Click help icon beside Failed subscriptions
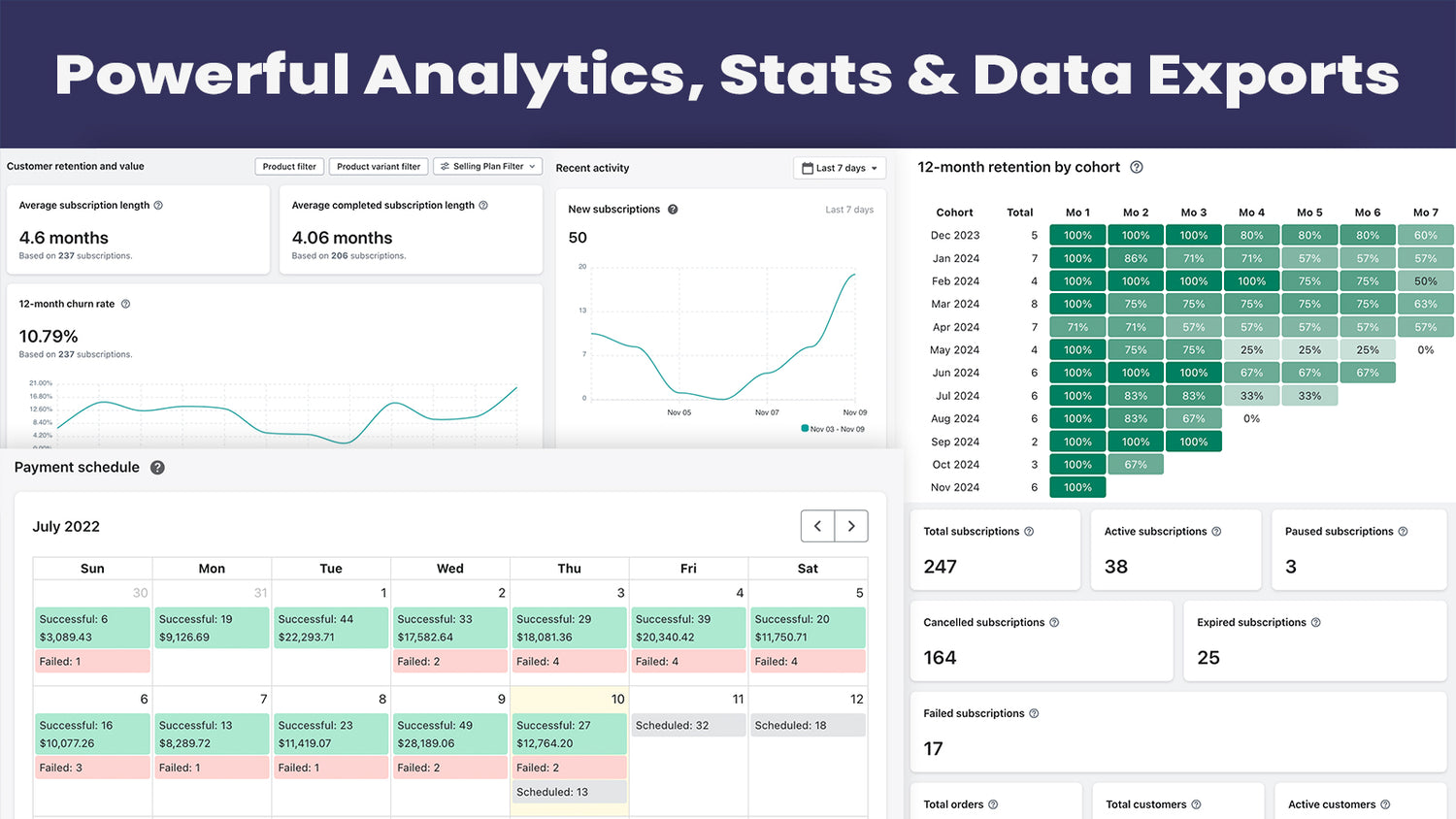 [1034, 714]
